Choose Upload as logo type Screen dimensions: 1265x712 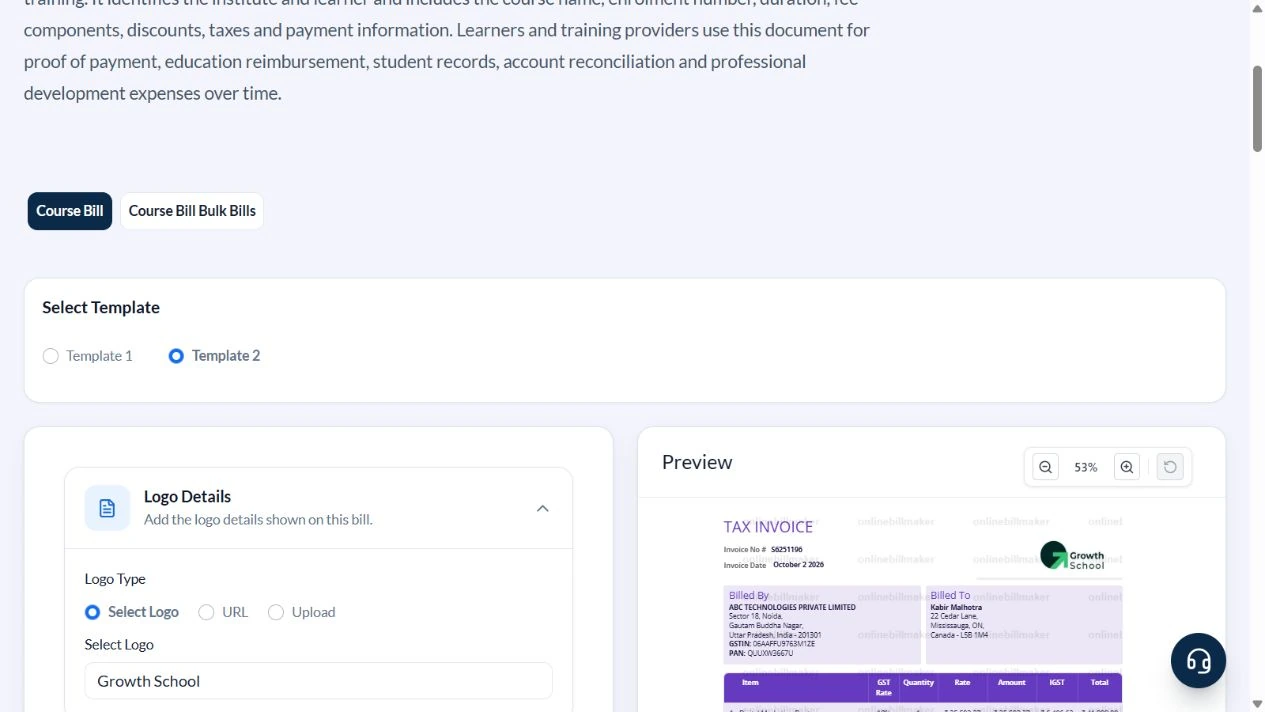click(x=276, y=612)
